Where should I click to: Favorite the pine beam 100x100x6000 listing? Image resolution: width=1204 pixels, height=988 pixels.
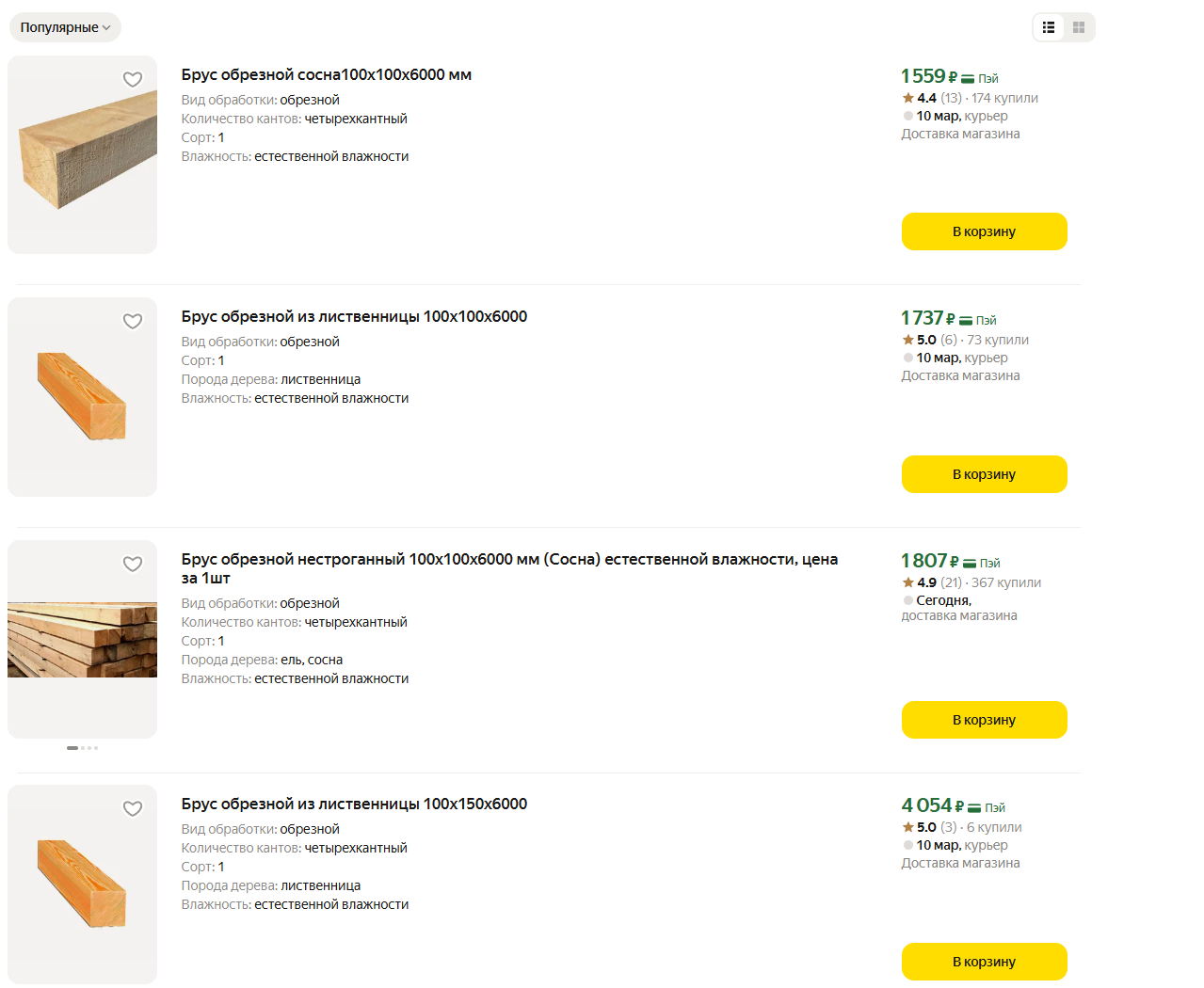(x=133, y=80)
